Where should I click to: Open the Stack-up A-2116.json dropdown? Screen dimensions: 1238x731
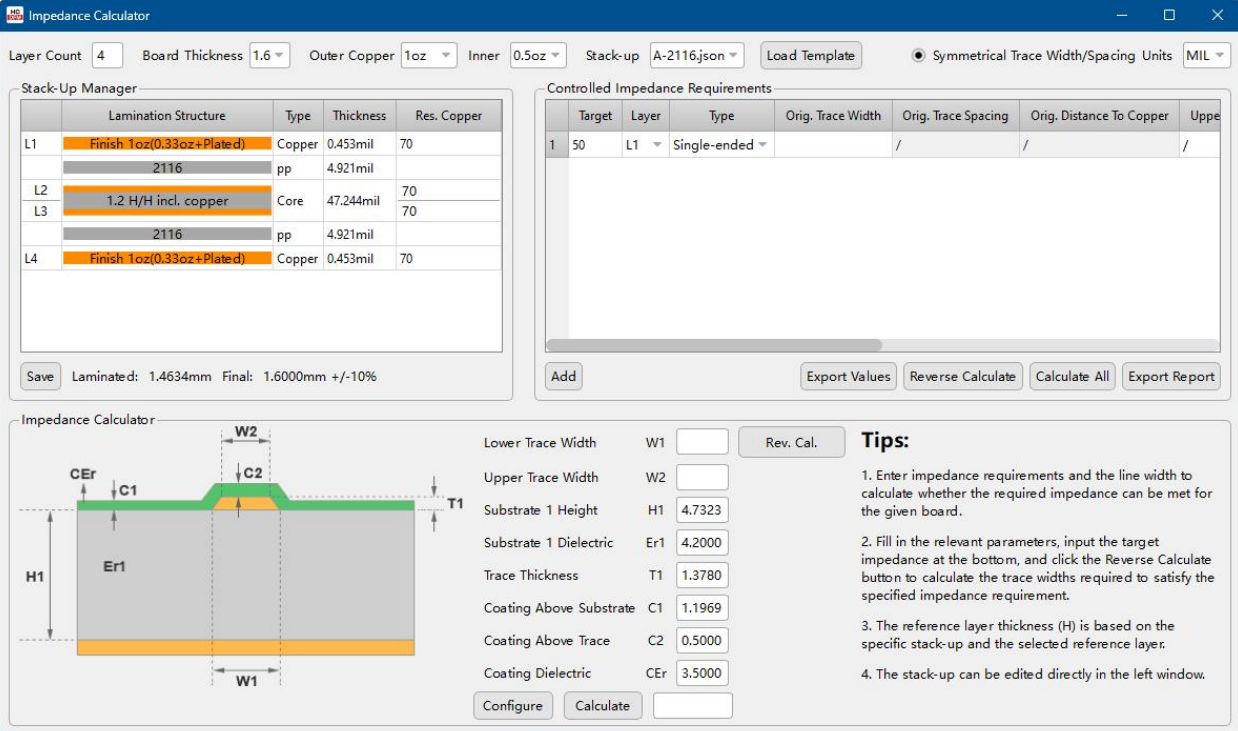(x=697, y=56)
